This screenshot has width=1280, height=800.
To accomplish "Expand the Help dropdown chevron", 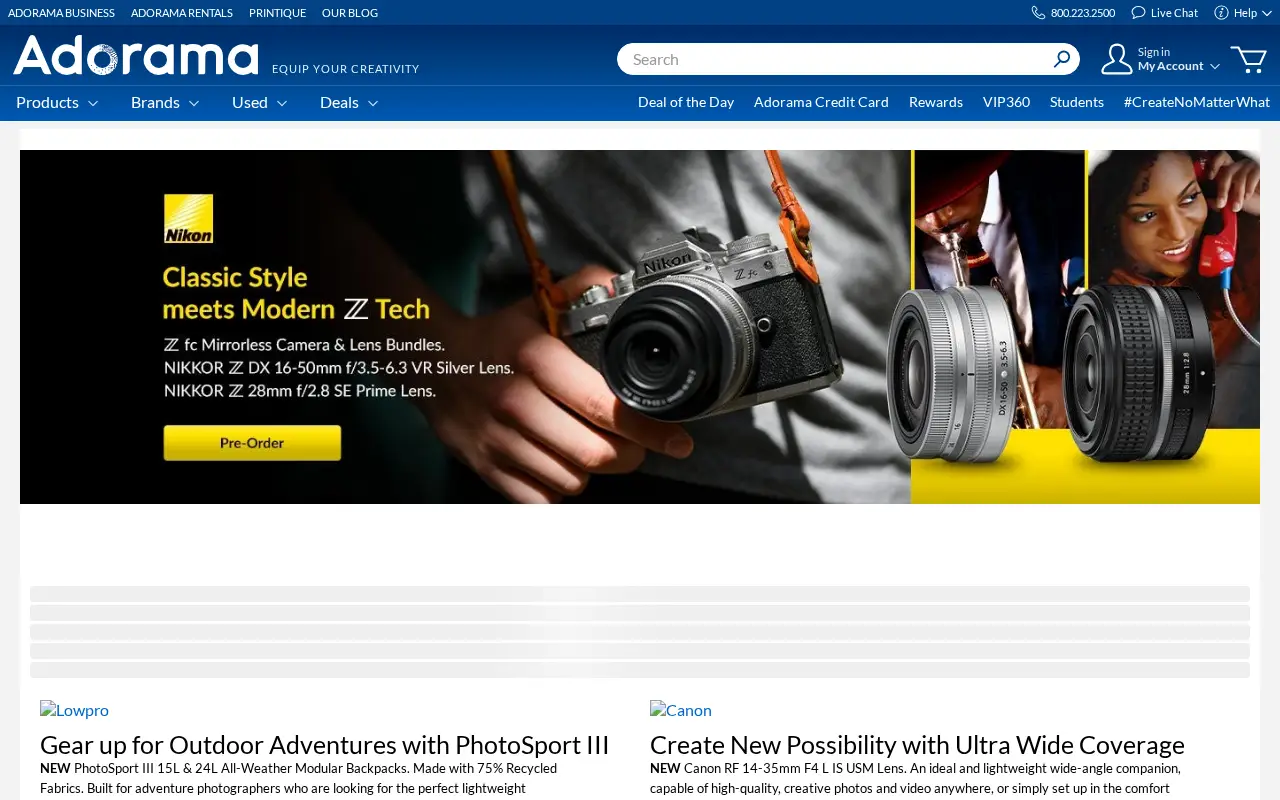I will click(1267, 13).
